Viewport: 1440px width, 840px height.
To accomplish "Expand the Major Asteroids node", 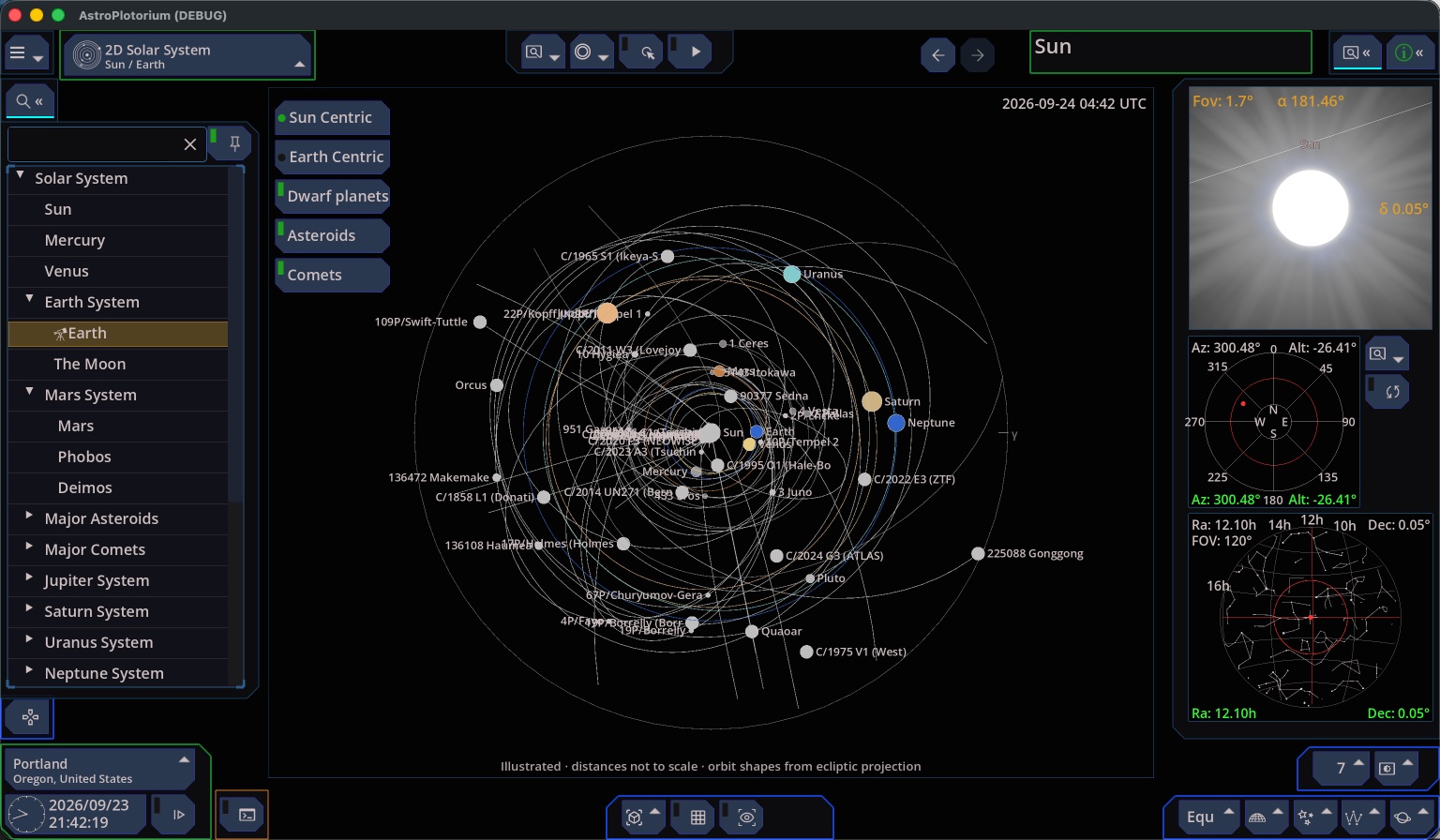I will tap(29, 516).
